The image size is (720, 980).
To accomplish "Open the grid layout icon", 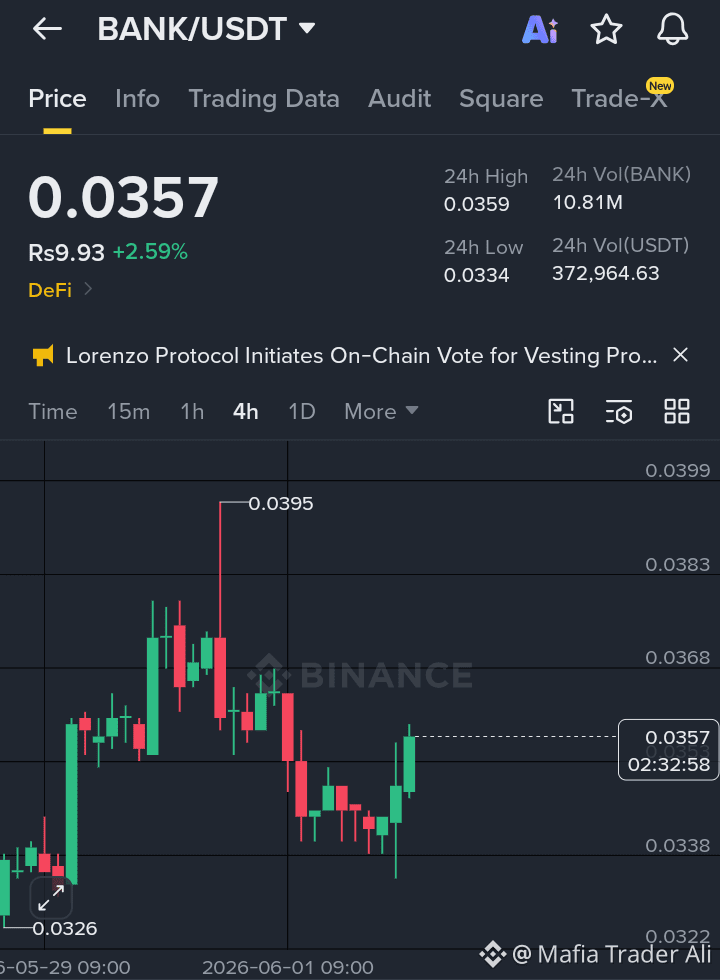I will (677, 412).
